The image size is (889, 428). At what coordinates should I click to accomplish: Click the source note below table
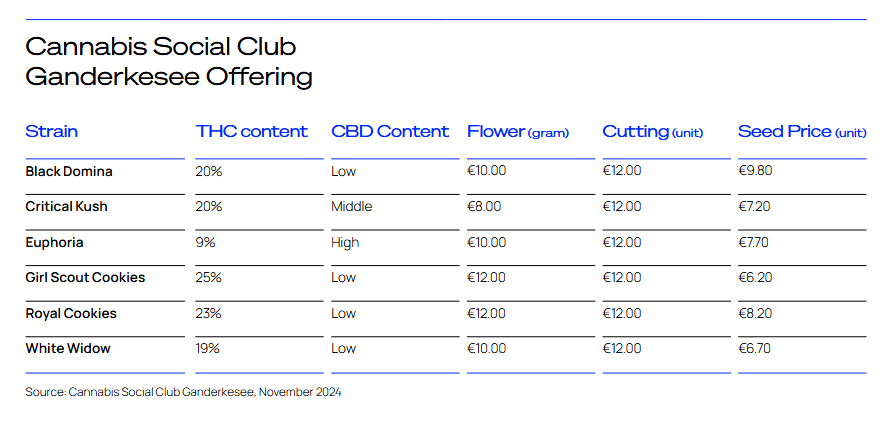pyautogui.click(x=183, y=392)
